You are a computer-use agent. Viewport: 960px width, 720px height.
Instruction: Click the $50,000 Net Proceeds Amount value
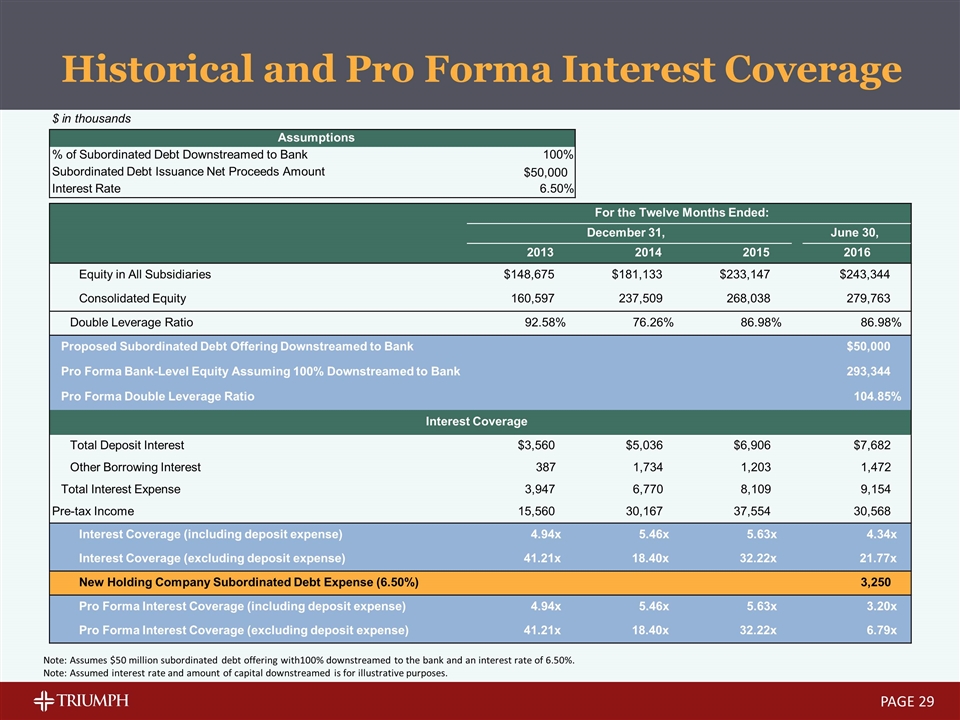click(x=545, y=172)
